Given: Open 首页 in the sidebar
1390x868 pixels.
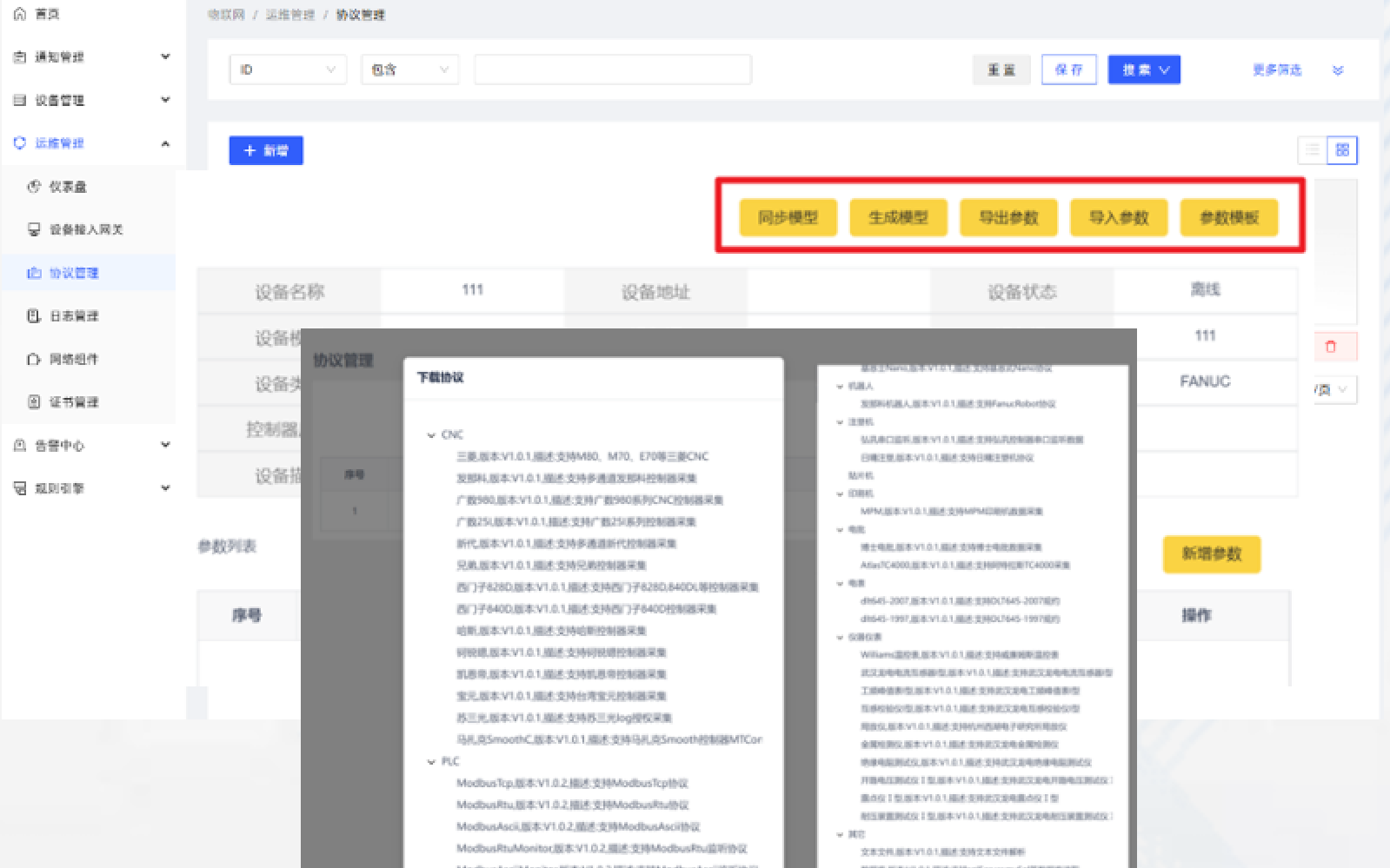Looking at the screenshot, I should click(47, 14).
